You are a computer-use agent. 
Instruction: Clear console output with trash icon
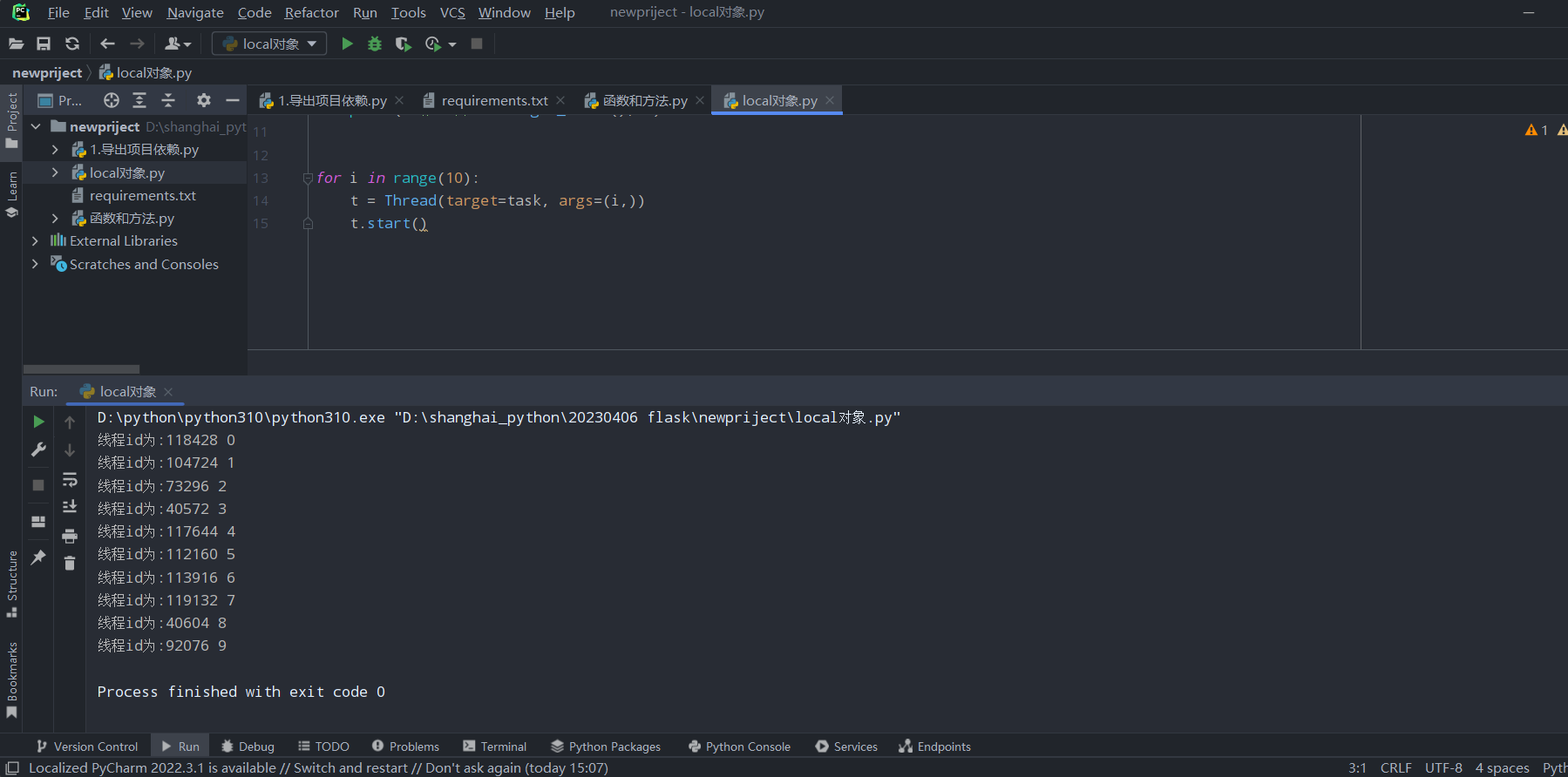tap(70, 564)
